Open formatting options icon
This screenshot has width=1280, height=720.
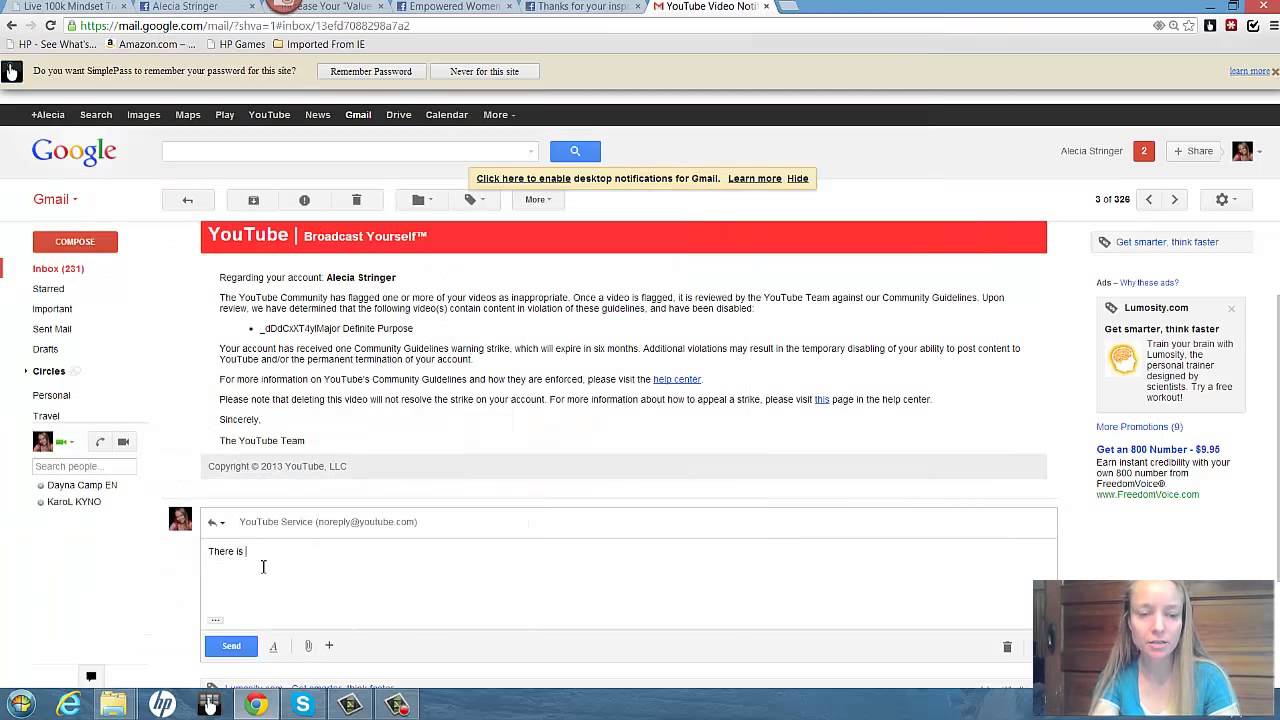pos(273,646)
